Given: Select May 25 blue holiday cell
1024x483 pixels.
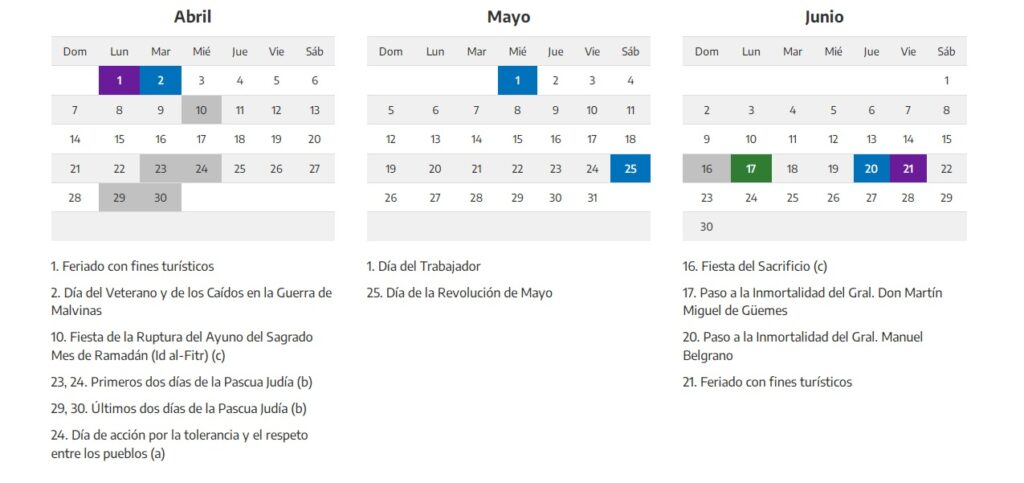Looking at the screenshot, I should point(630,169).
